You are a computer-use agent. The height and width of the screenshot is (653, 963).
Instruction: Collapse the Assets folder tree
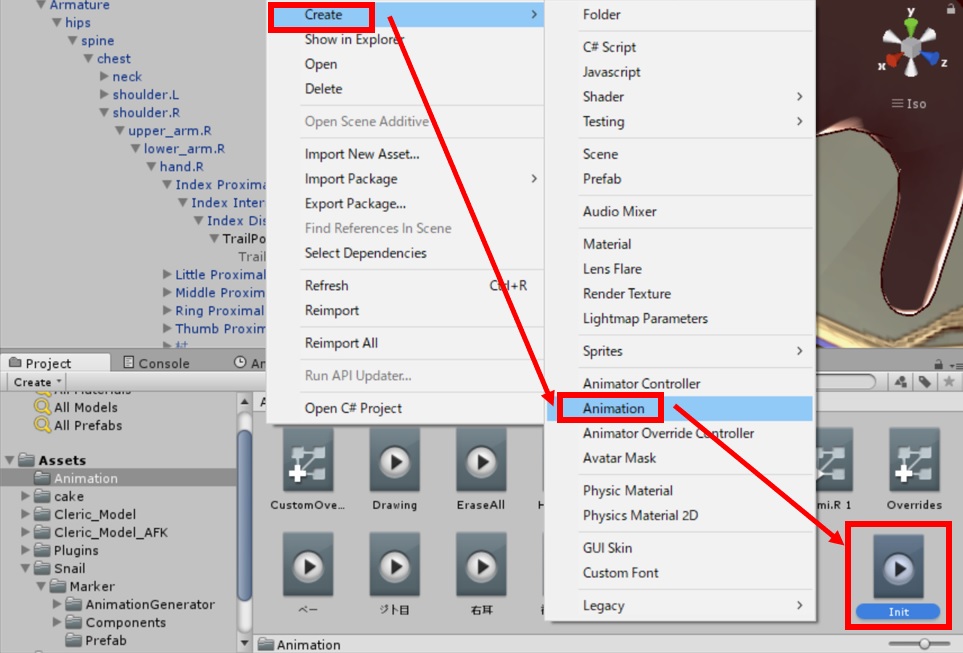point(10,461)
